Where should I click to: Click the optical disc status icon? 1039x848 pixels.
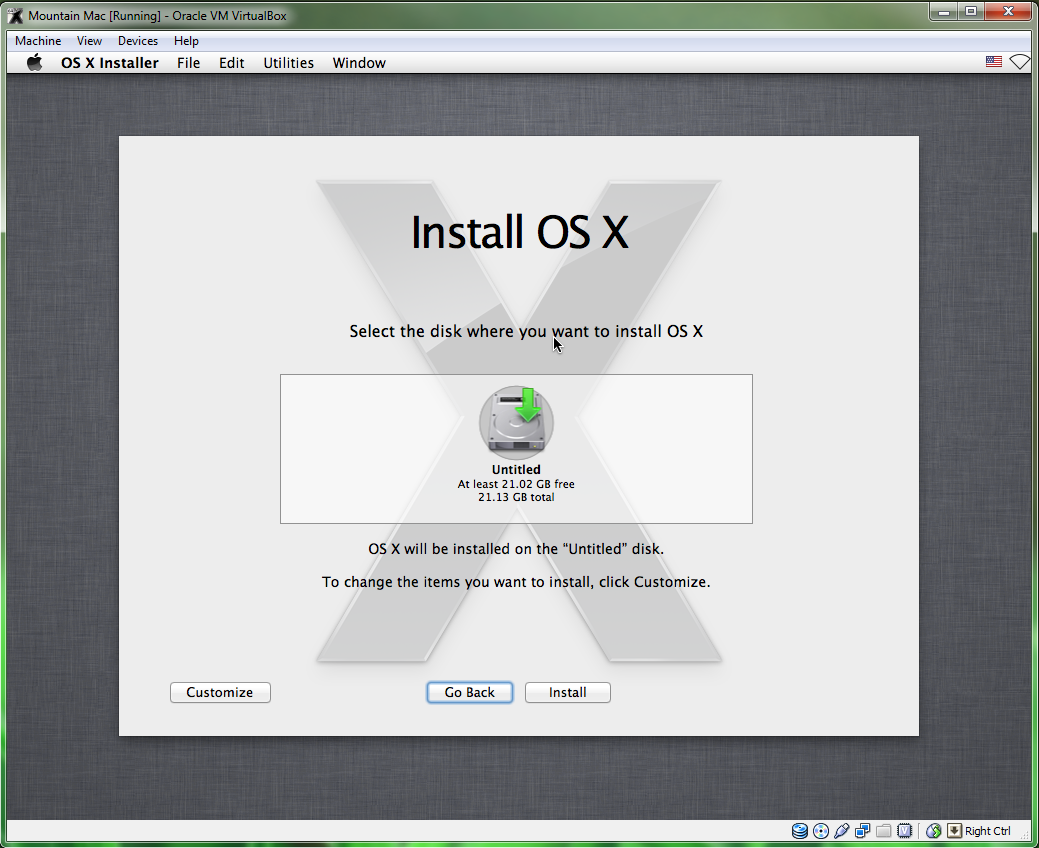(820, 831)
